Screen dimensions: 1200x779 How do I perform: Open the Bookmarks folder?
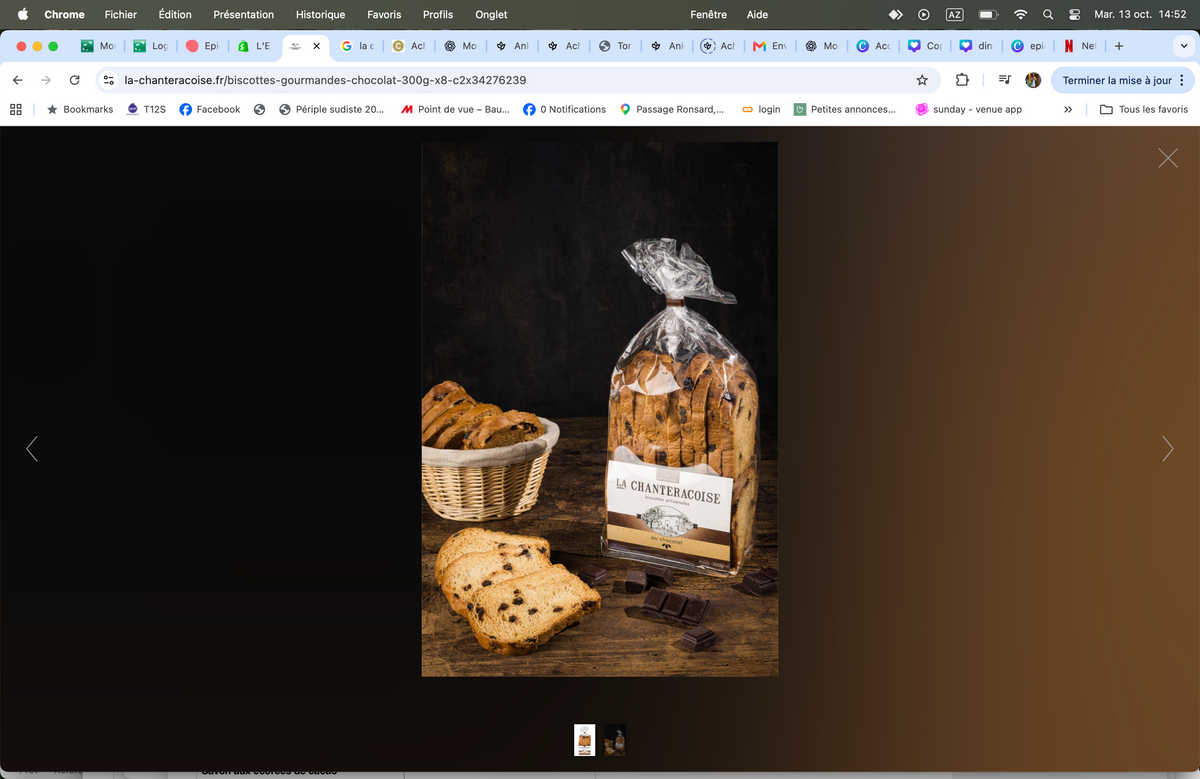point(80,109)
